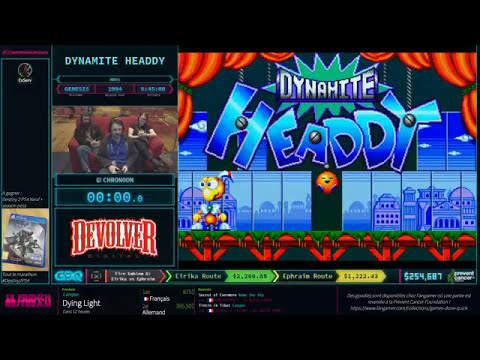Click the 0:45:00 estimate label
The height and width of the screenshot is (360, 480).
tap(153, 89)
